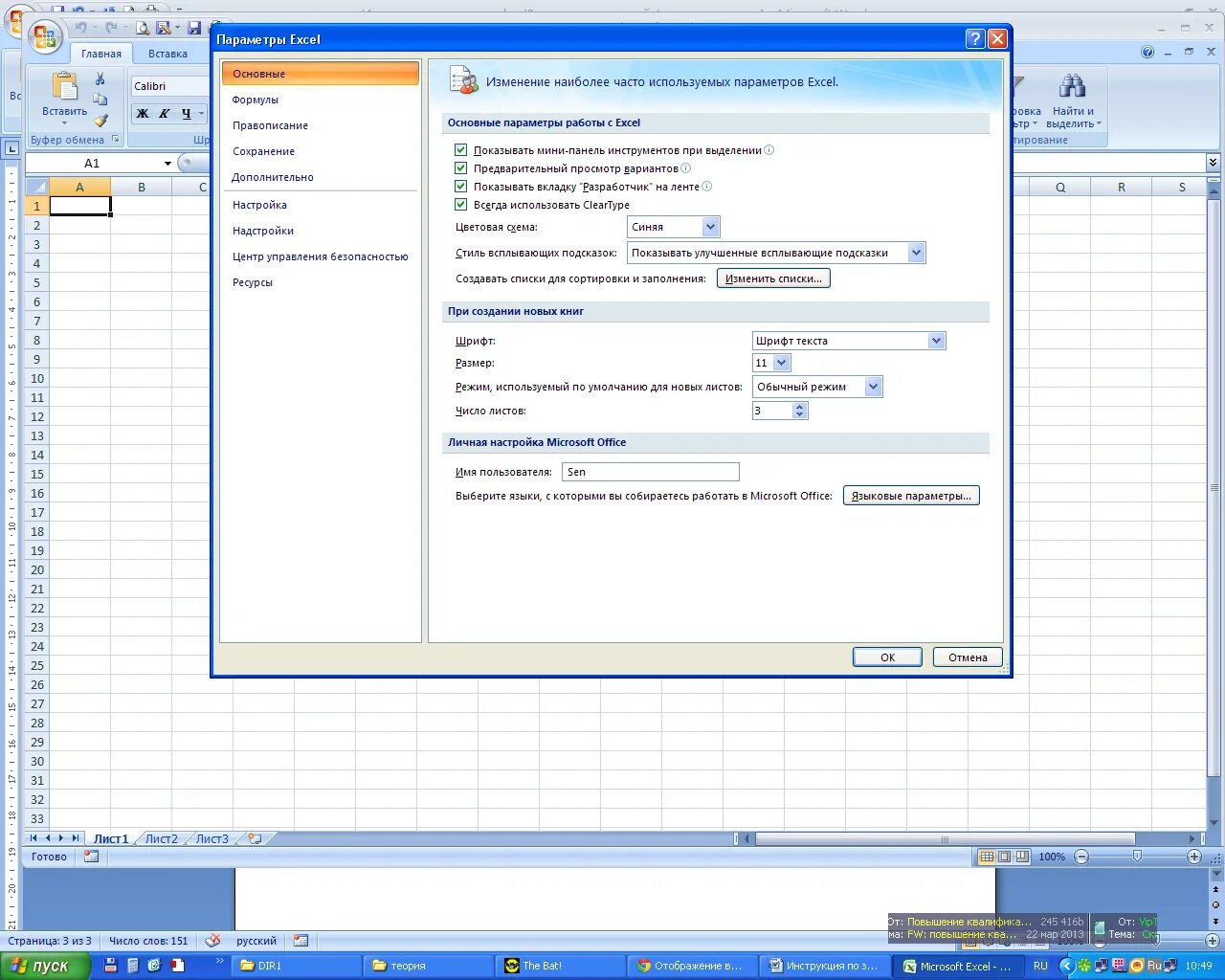Toggle underline (Ч) formatting
Image resolution: width=1225 pixels, height=980 pixels.
point(186,114)
